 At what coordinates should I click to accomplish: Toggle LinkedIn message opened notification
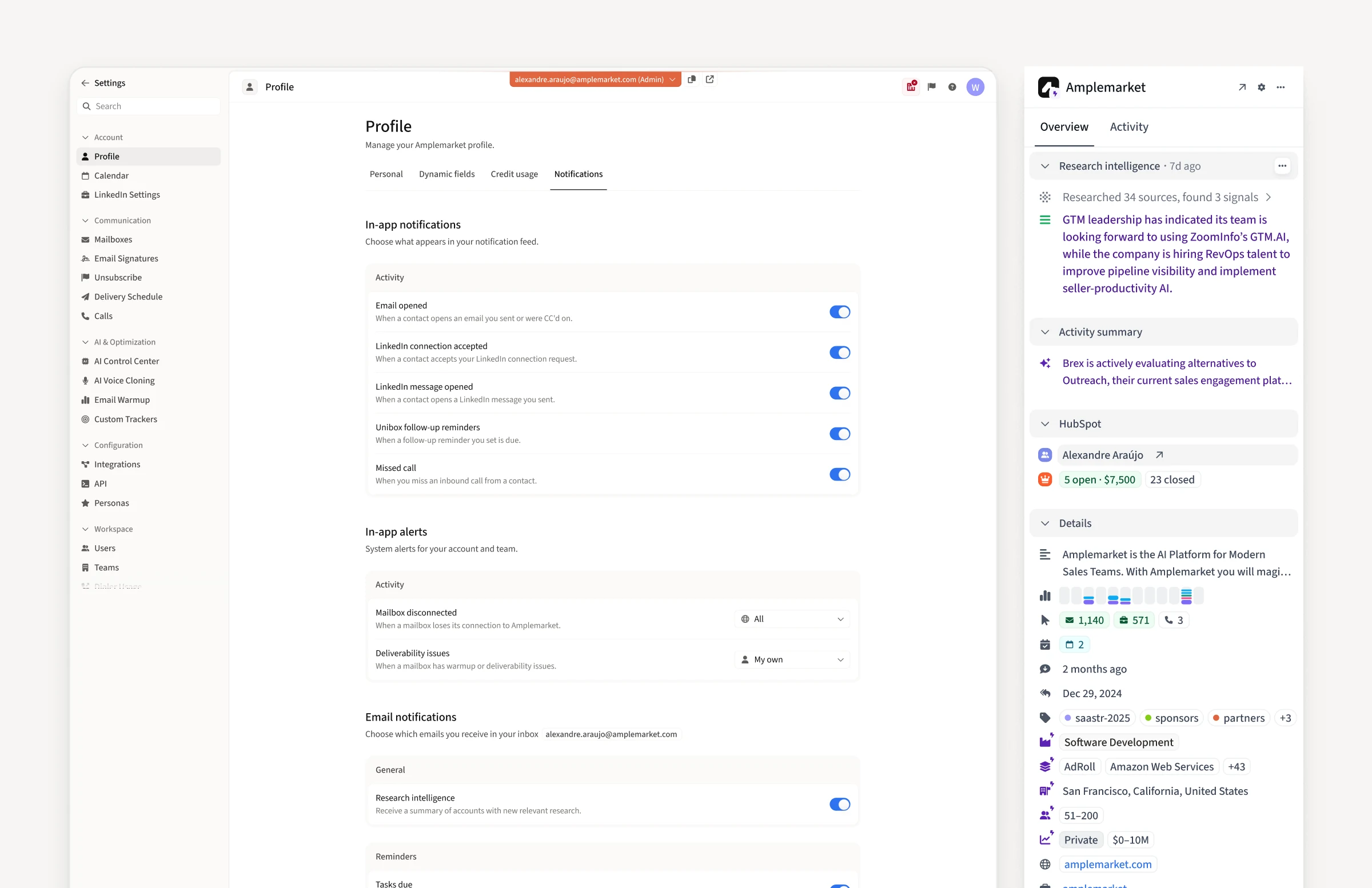[839, 394]
